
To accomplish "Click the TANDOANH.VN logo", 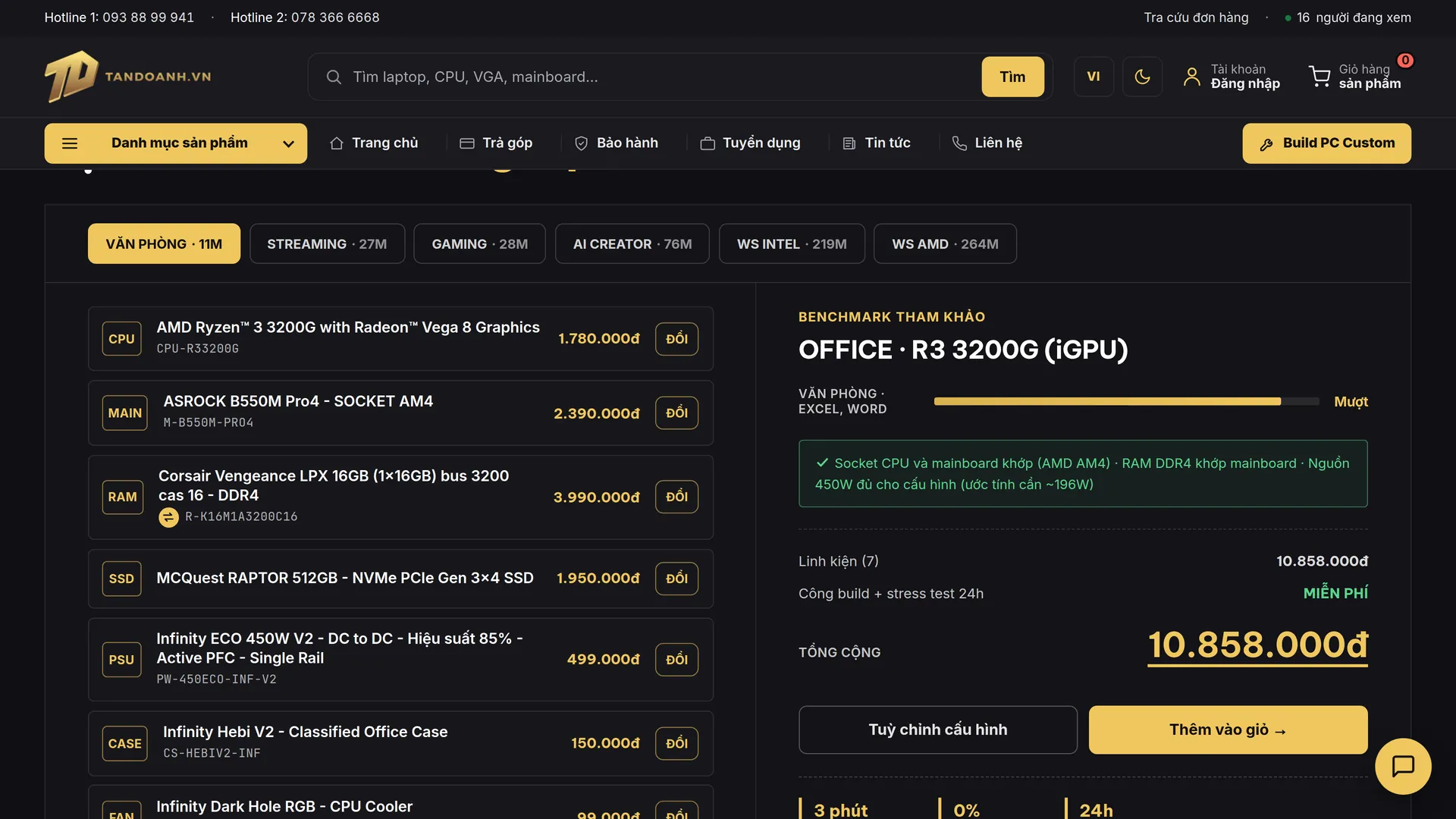I will tap(127, 77).
